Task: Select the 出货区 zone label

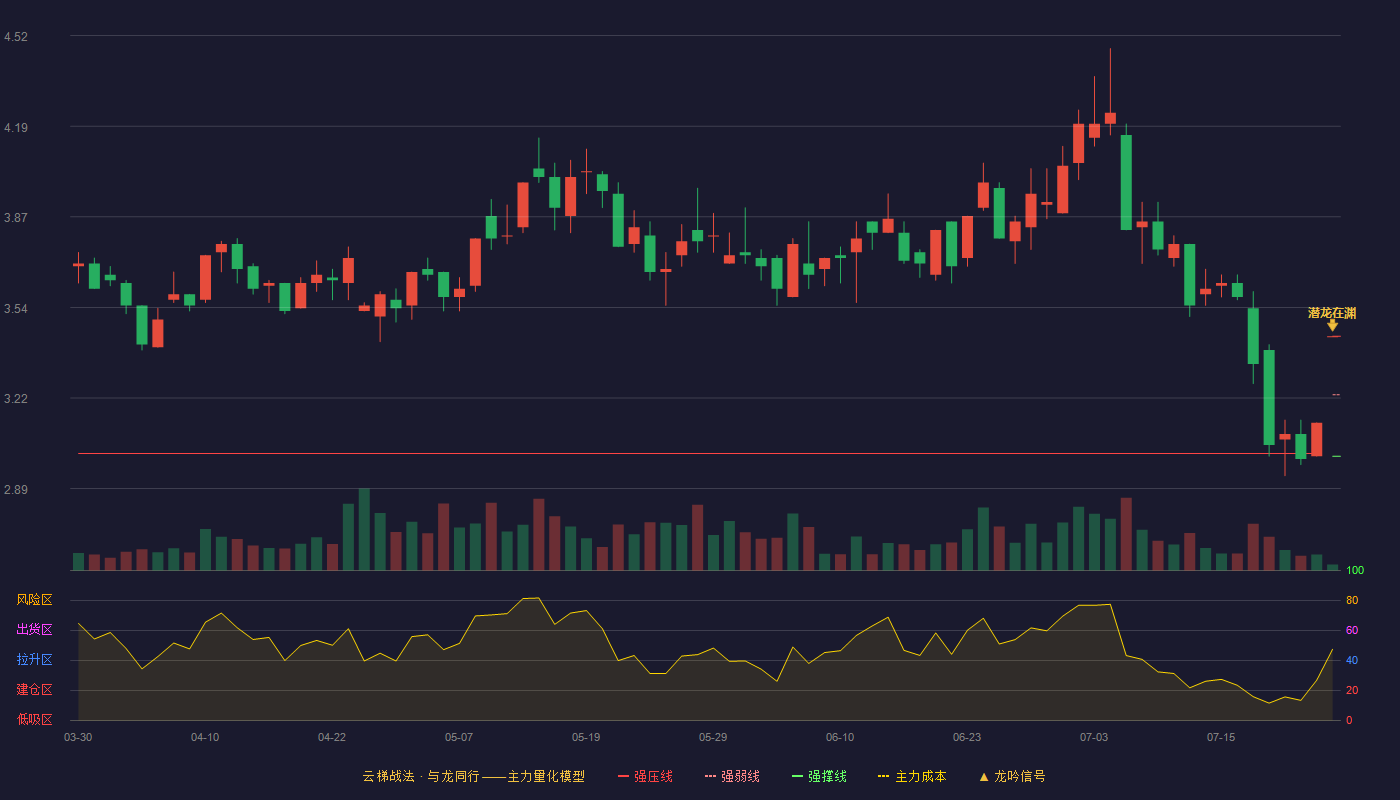Action: point(34,630)
